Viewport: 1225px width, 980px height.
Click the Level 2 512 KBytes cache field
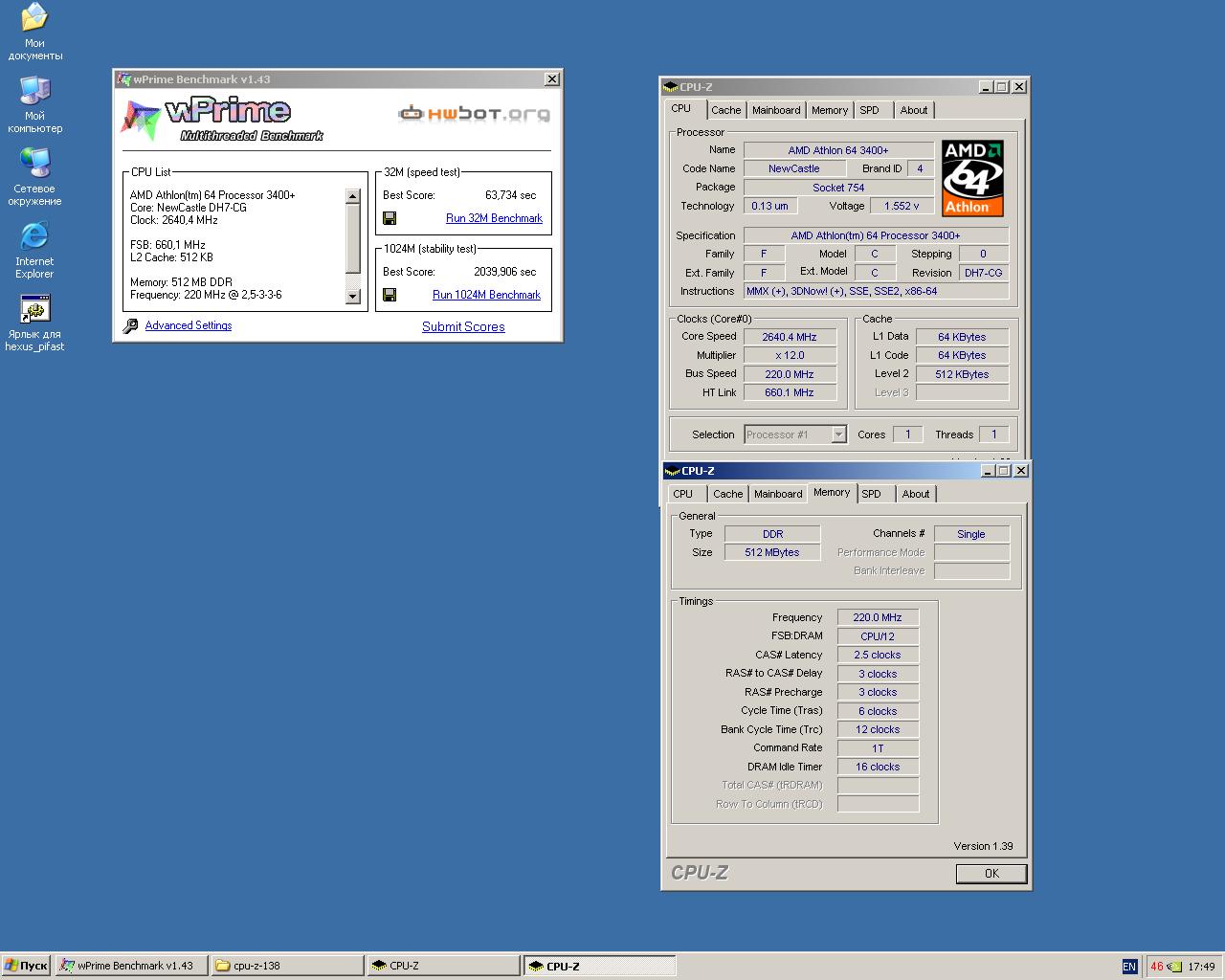click(962, 374)
